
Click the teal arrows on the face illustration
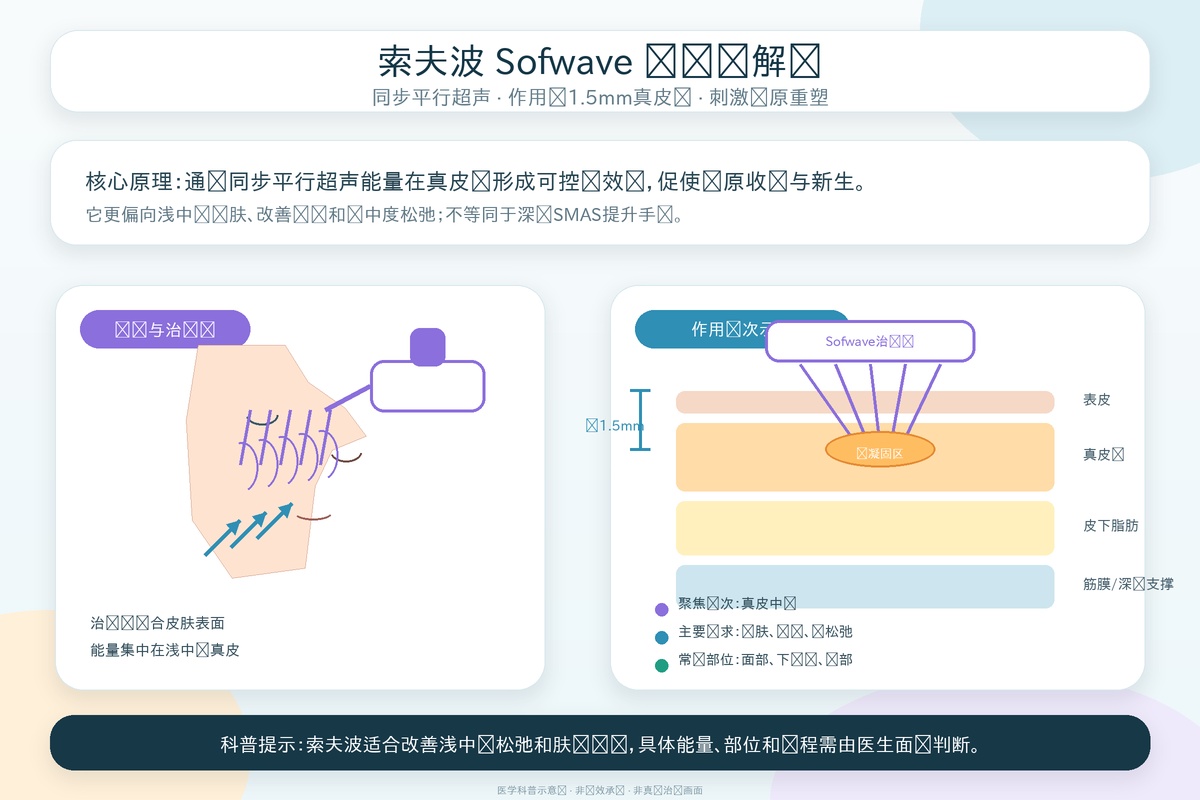coord(248,529)
